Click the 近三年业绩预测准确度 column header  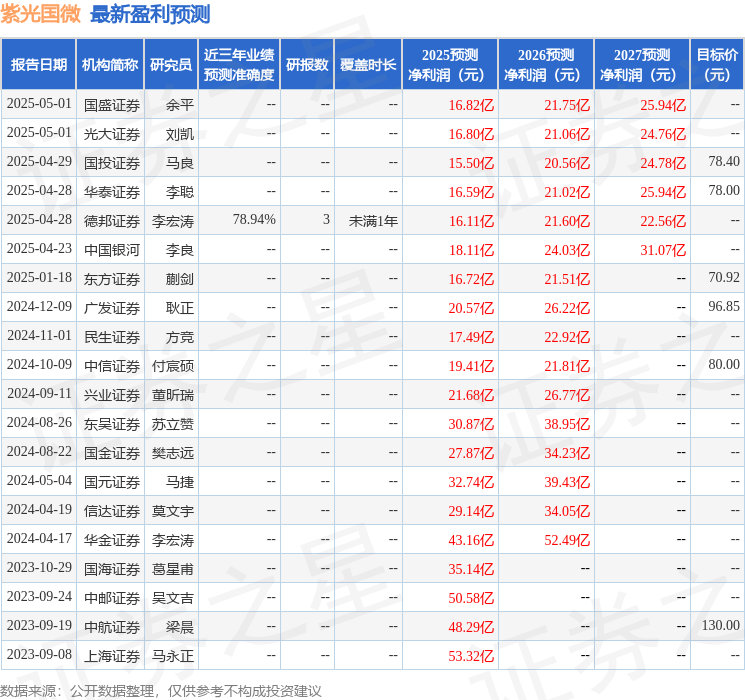[239, 64]
